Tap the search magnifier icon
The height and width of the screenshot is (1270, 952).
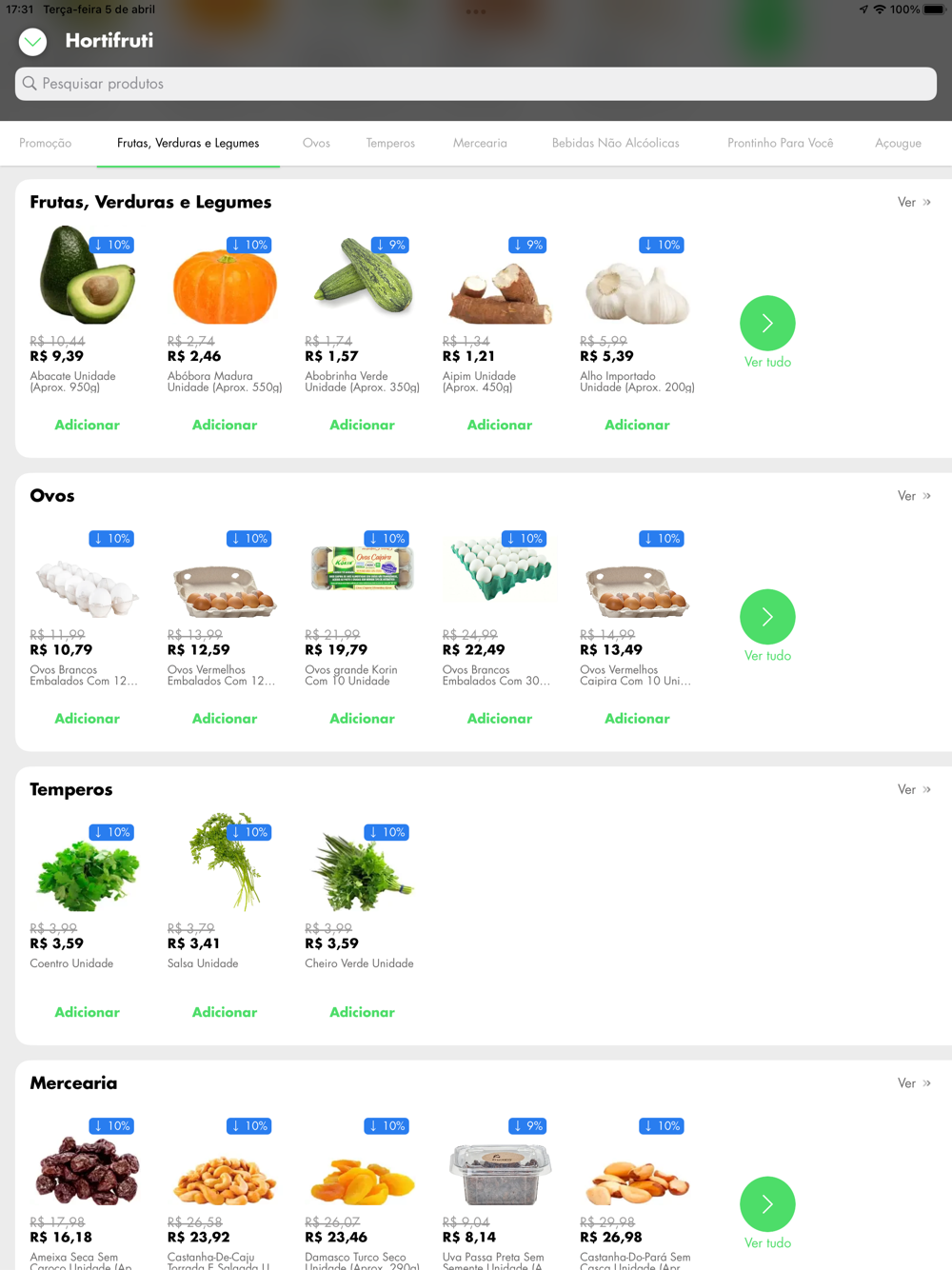30,84
